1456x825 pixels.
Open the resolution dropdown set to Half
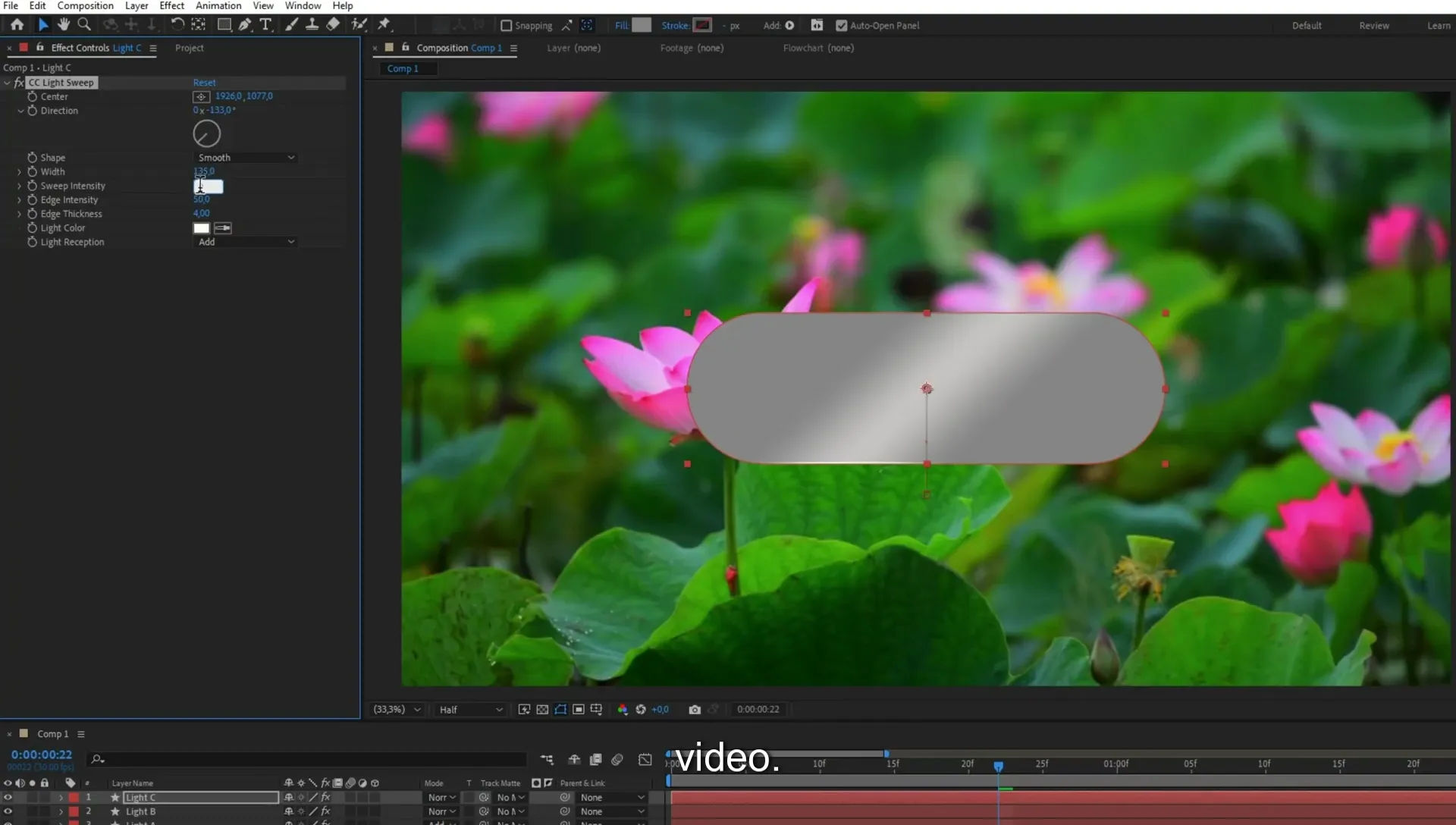[470, 710]
